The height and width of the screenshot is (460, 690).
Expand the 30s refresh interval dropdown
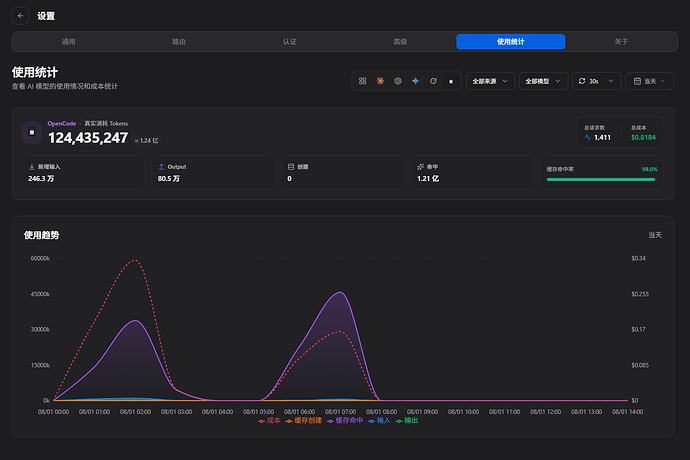coord(596,81)
